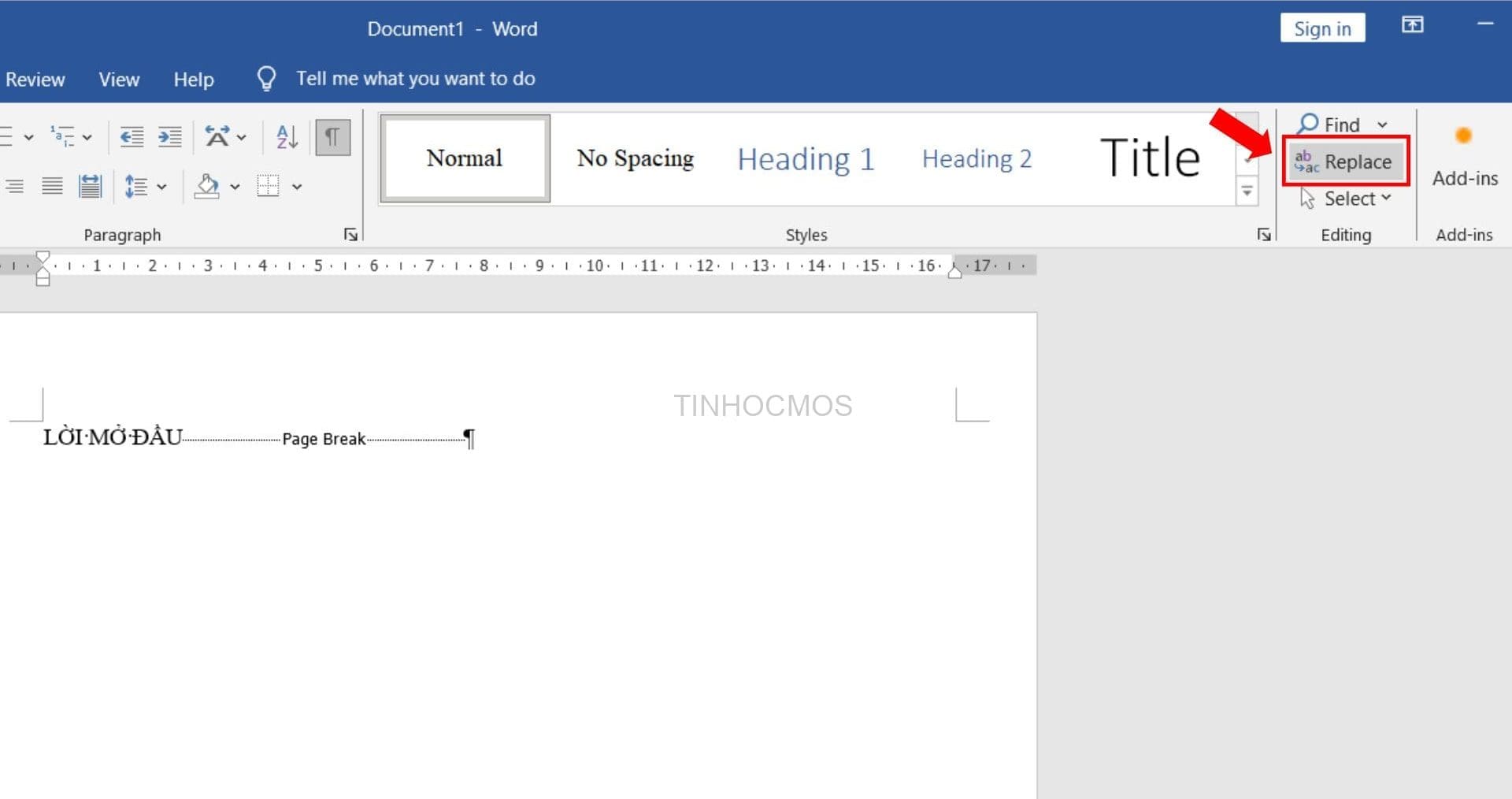The height and width of the screenshot is (799, 1512).
Task: Open the Line Spacing dropdown arrow
Action: (x=161, y=187)
